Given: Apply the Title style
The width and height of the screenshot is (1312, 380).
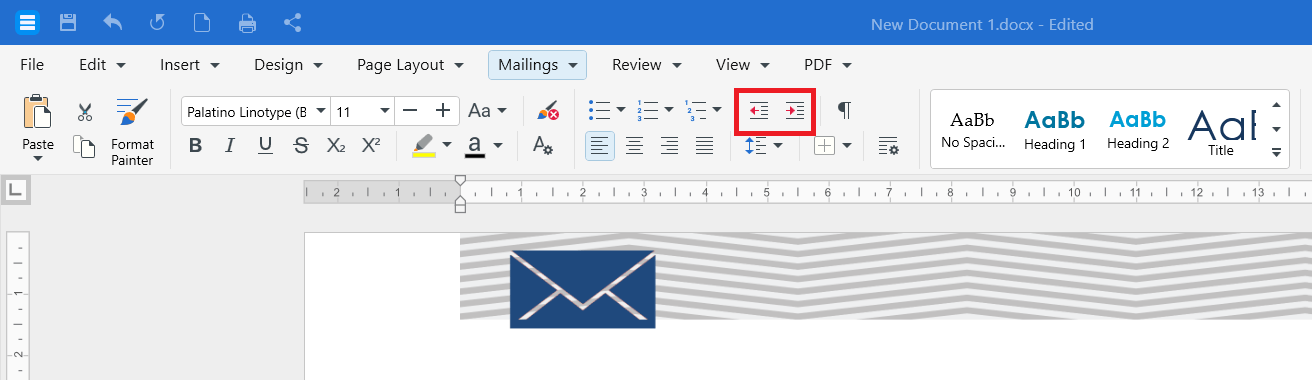Looking at the screenshot, I should (1220, 130).
